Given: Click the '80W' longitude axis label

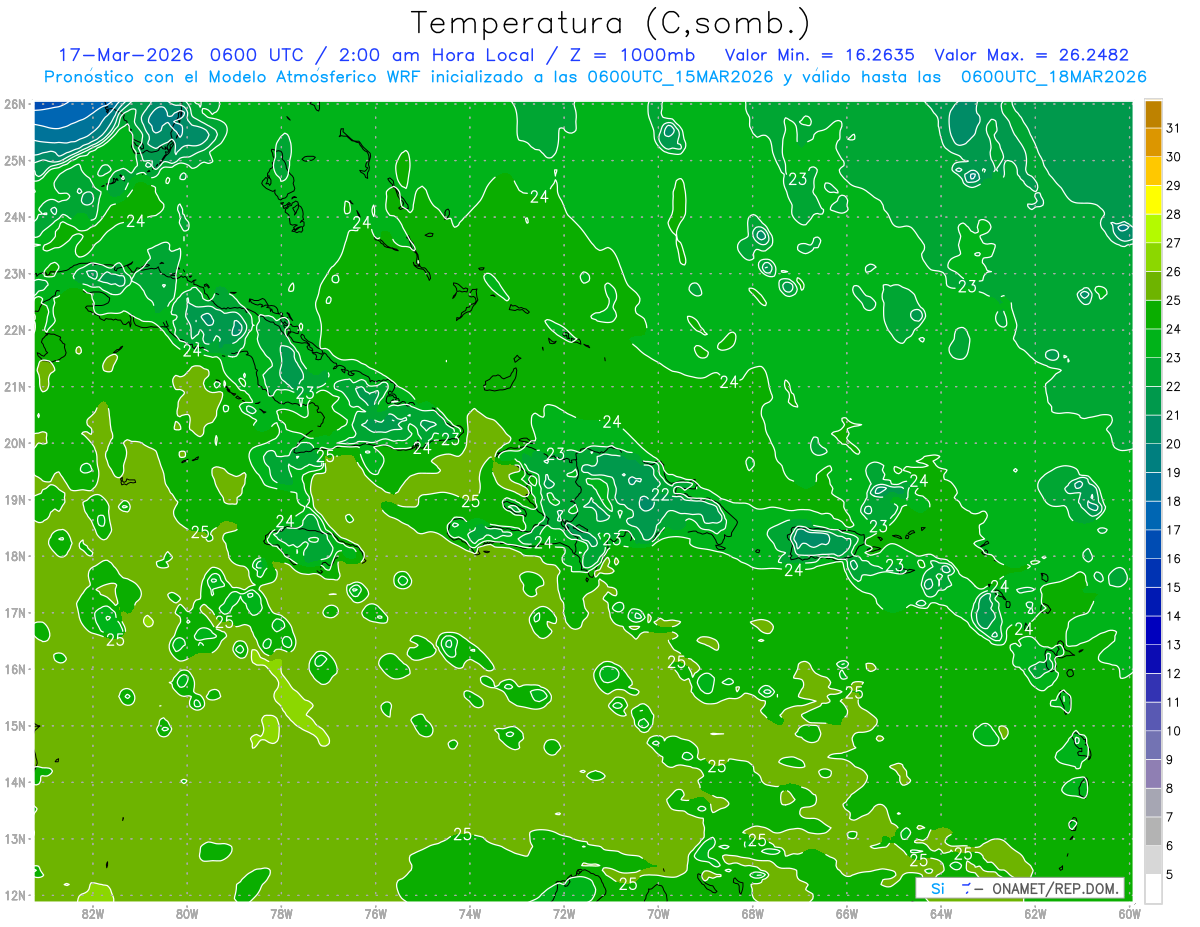Looking at the screenshot, I should [187, 913].
